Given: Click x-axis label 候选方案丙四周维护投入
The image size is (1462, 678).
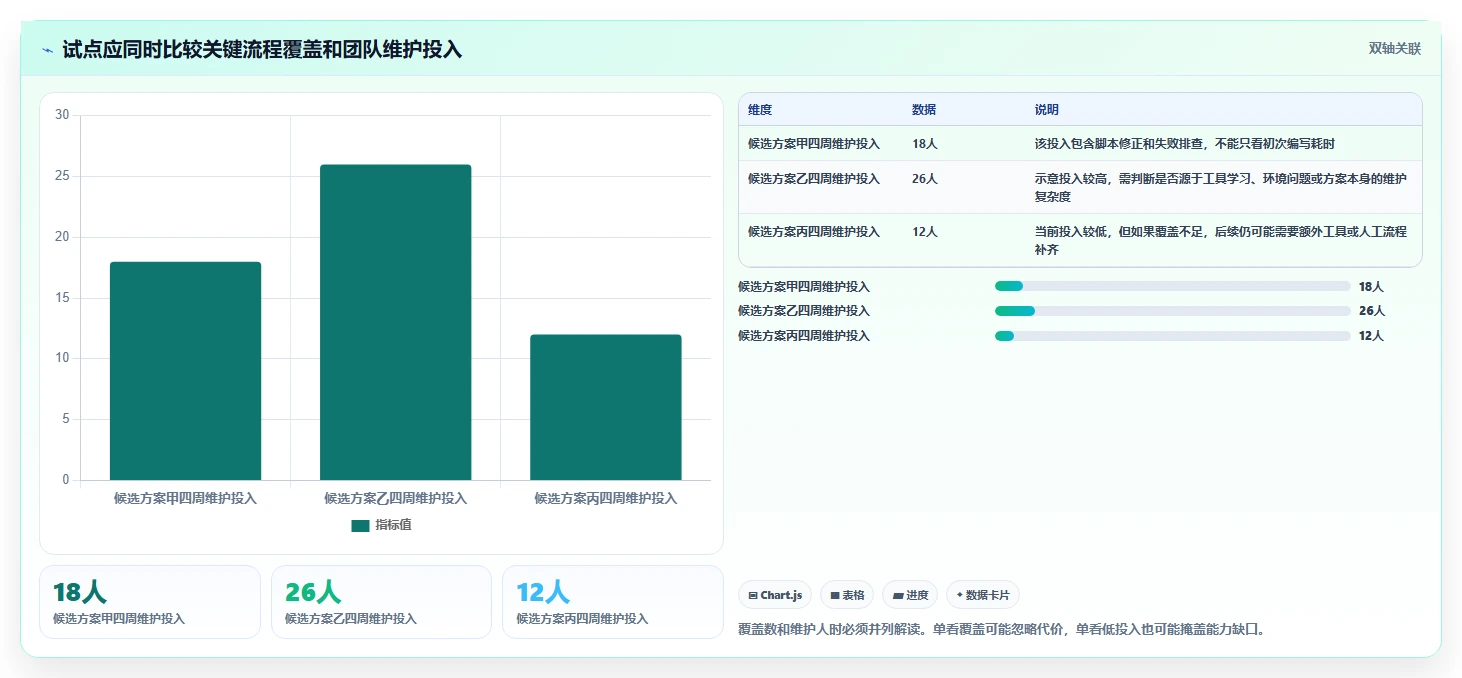Looking at the screenshot, I should pyautogui.click(x=606, y=498).
